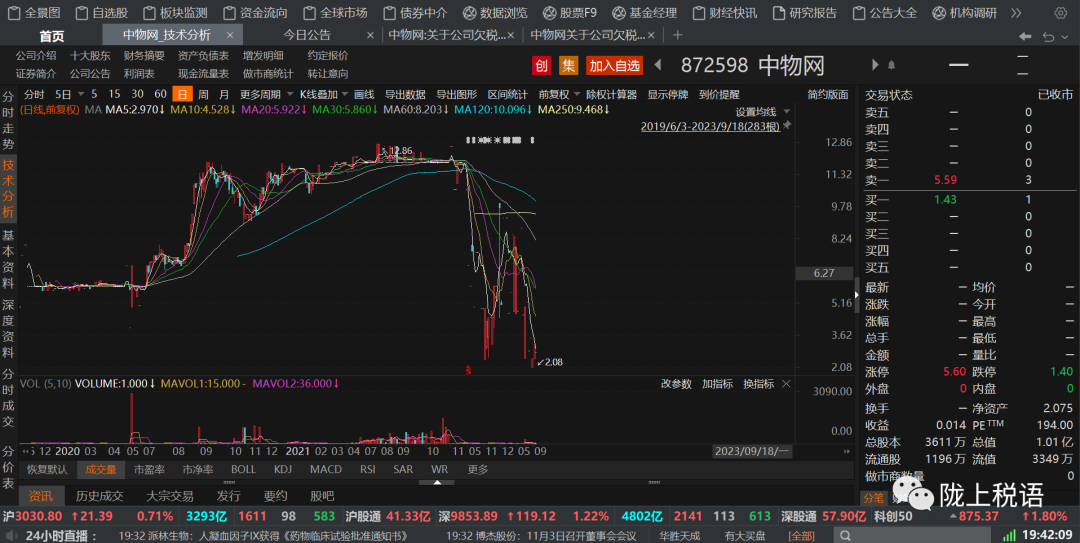Activate the 画线 drawing tool
This screenshot has width=1080, height=543.
point(364,94)
